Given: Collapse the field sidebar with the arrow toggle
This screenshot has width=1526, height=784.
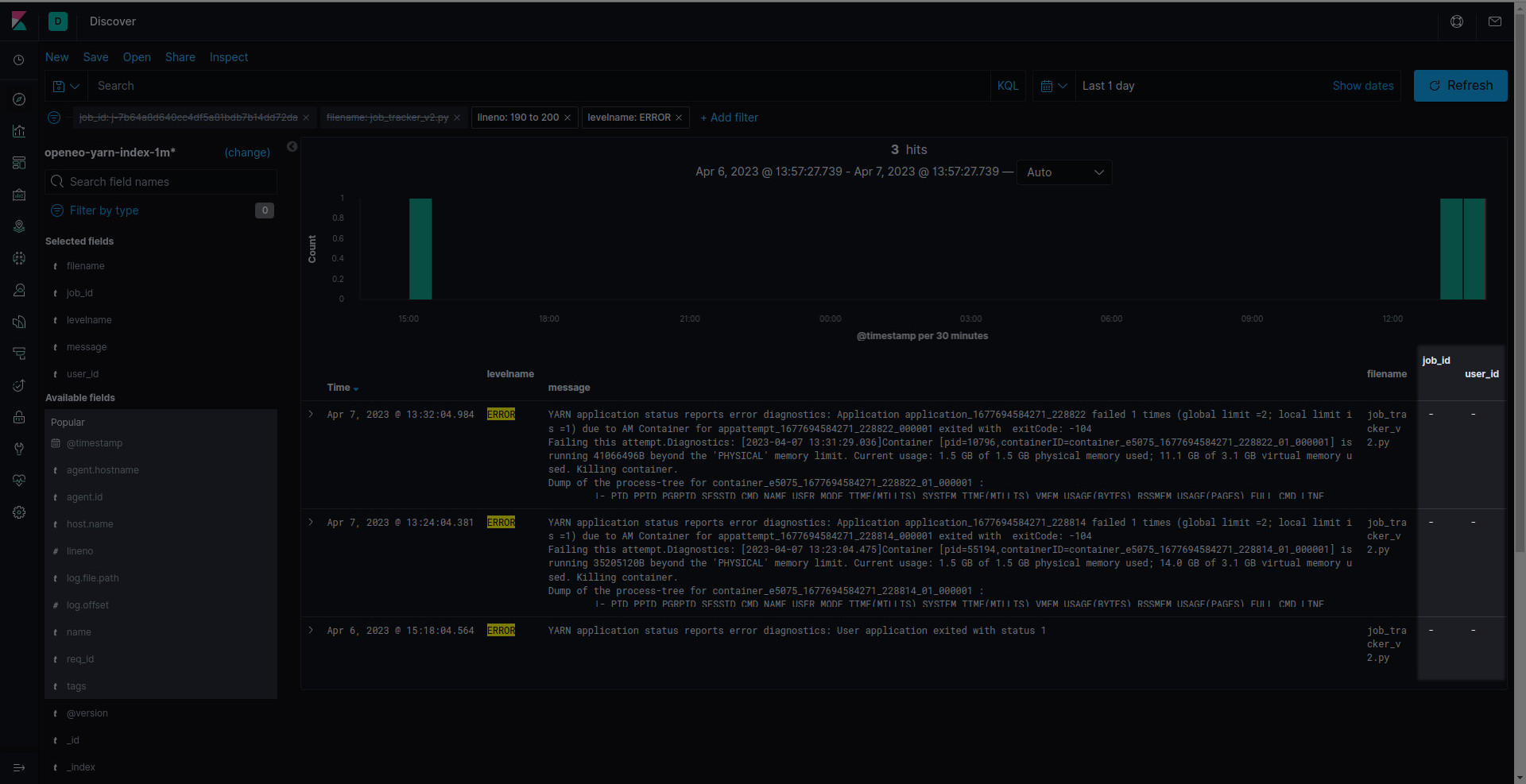Looking at the screenshot, I should 292,147.
